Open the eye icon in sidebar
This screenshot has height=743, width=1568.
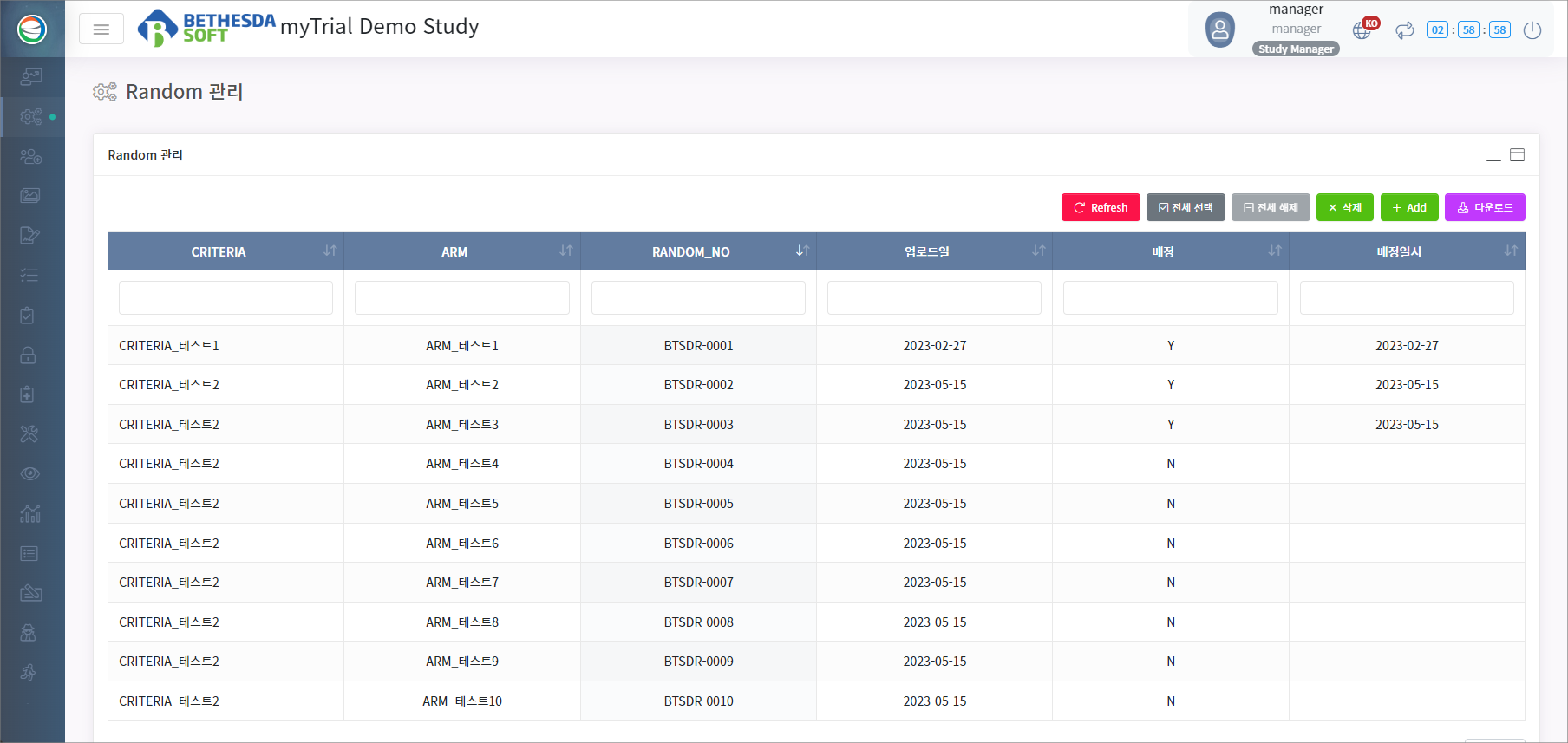pos(30,474)
